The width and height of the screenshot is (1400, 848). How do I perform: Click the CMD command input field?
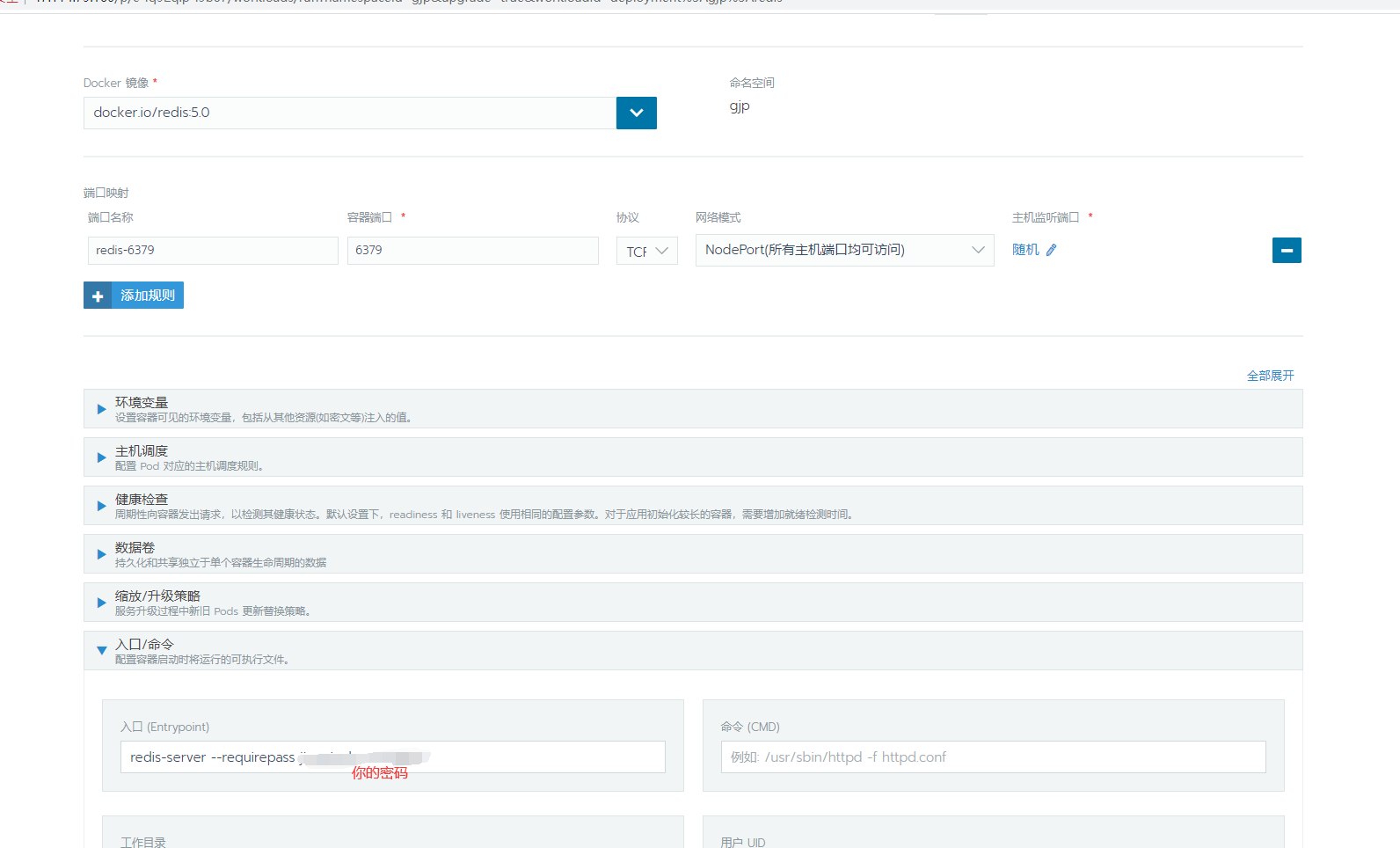(994, 757)
